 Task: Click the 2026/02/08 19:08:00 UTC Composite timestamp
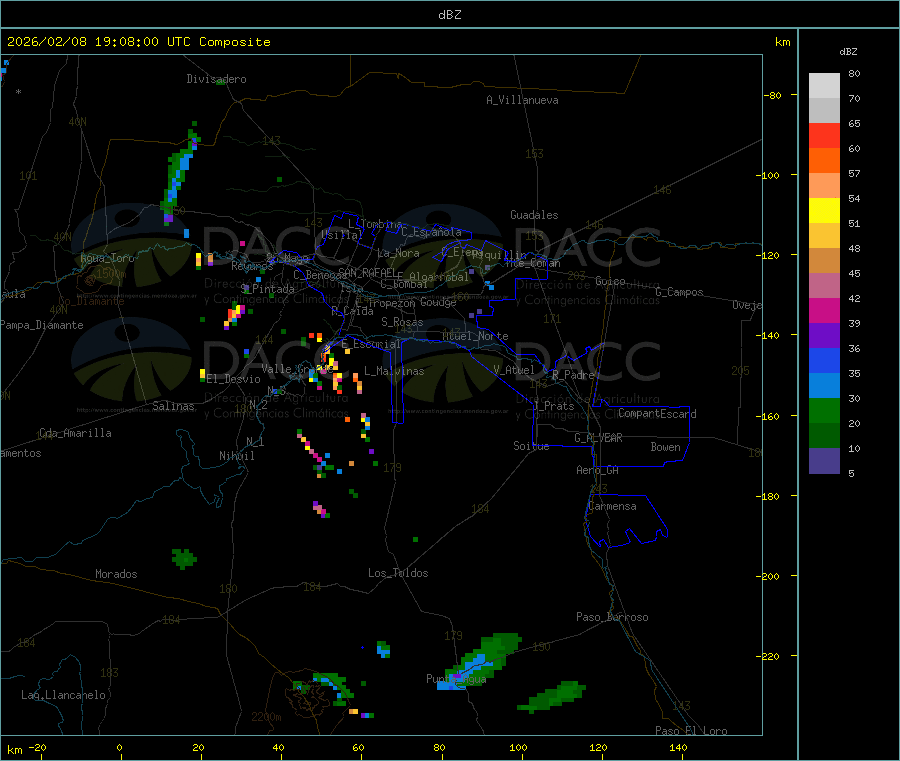pyautogui.click(x=138, y=42)
